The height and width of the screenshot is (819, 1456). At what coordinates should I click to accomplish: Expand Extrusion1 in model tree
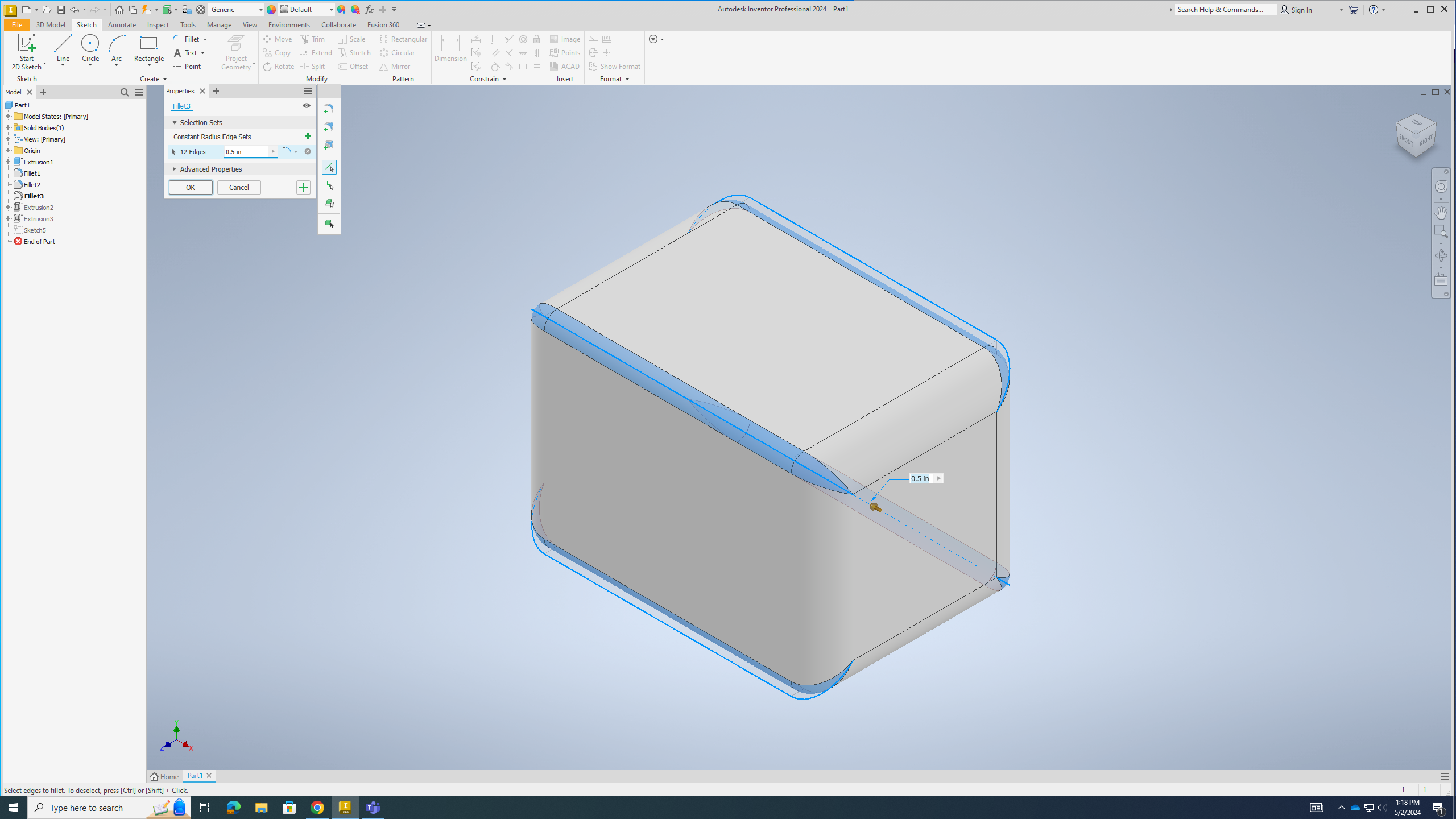coord(8,162)
